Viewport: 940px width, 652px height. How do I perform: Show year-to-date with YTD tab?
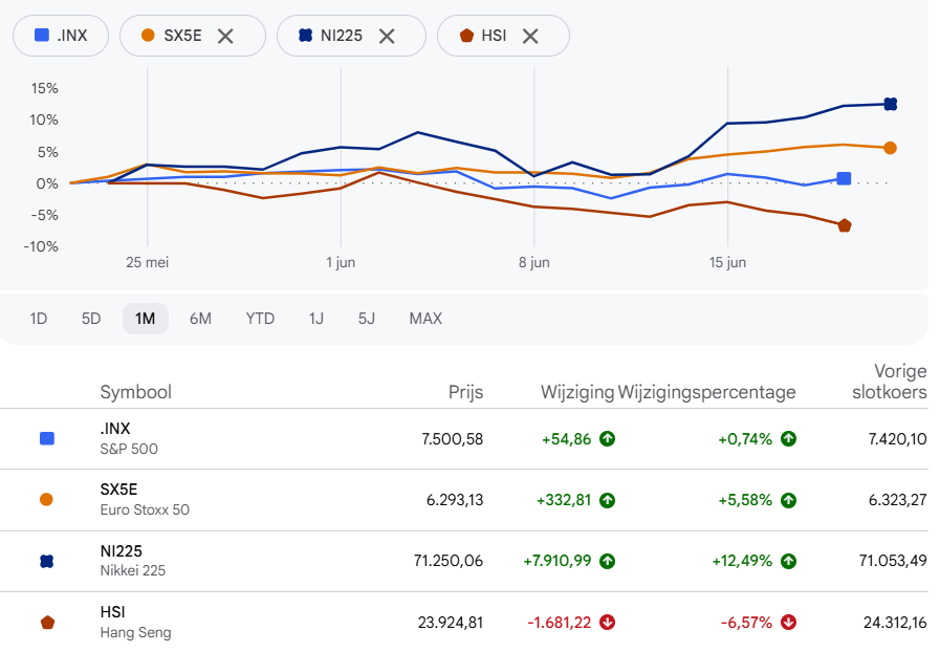pyautogui.click(x=260, y=318)
